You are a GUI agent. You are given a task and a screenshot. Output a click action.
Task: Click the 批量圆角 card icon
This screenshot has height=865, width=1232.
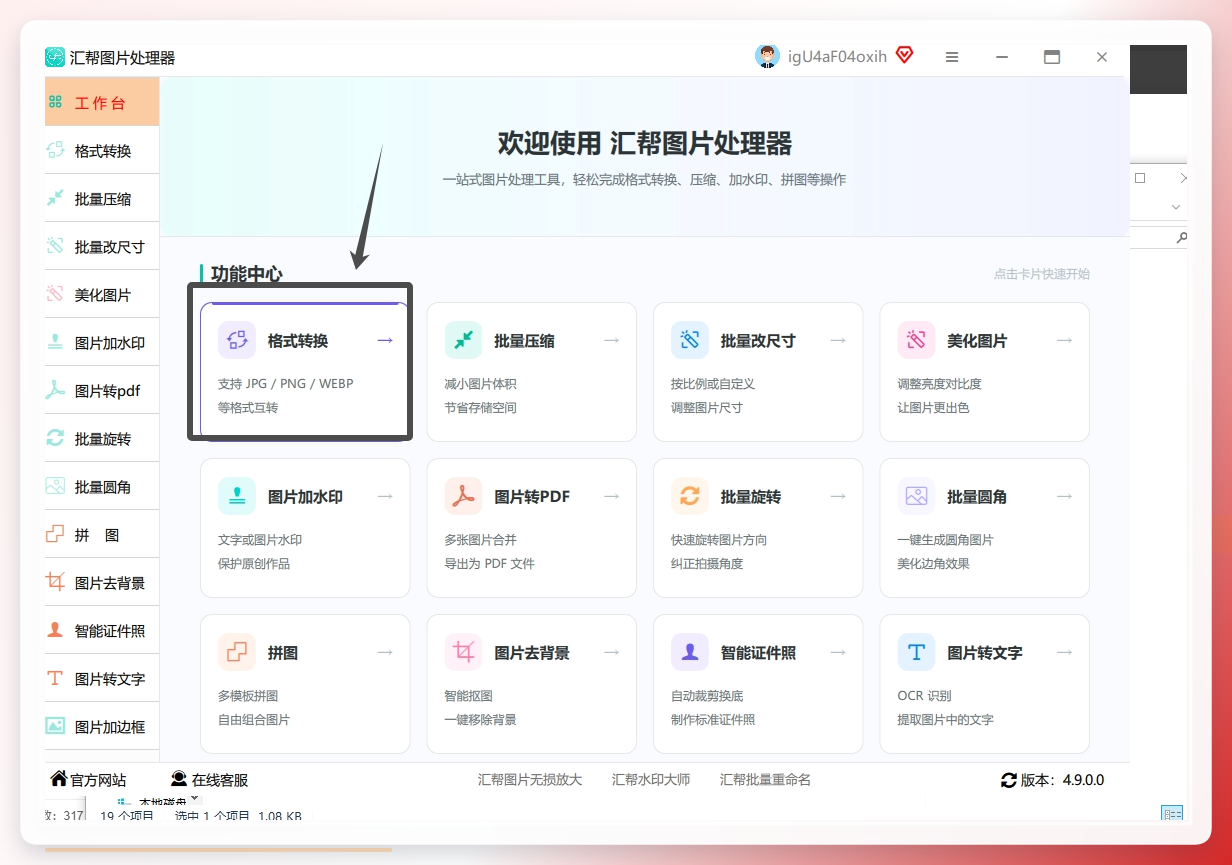(917, 496)
